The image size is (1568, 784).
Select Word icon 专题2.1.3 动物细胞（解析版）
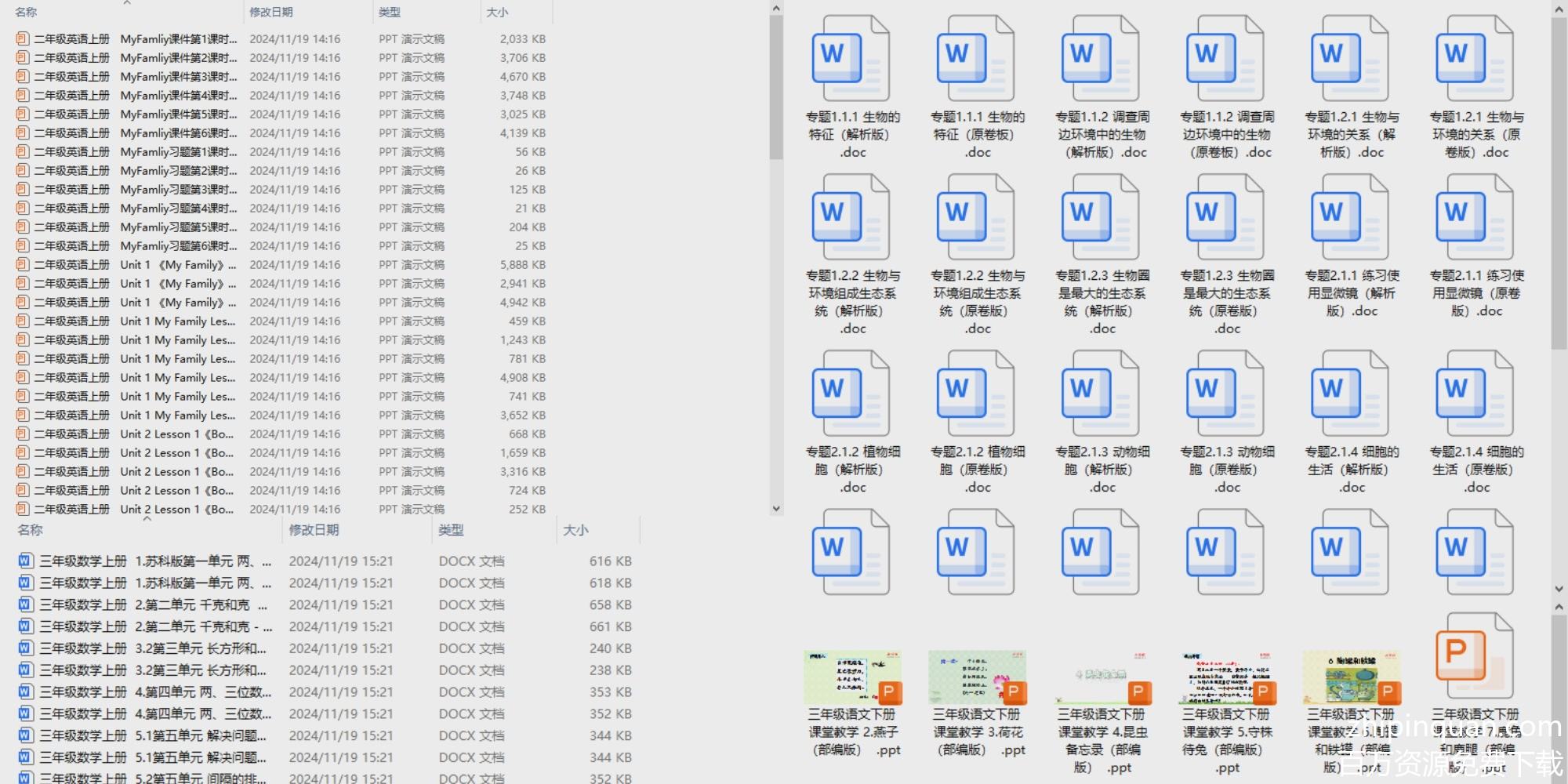pos(1101,394)
